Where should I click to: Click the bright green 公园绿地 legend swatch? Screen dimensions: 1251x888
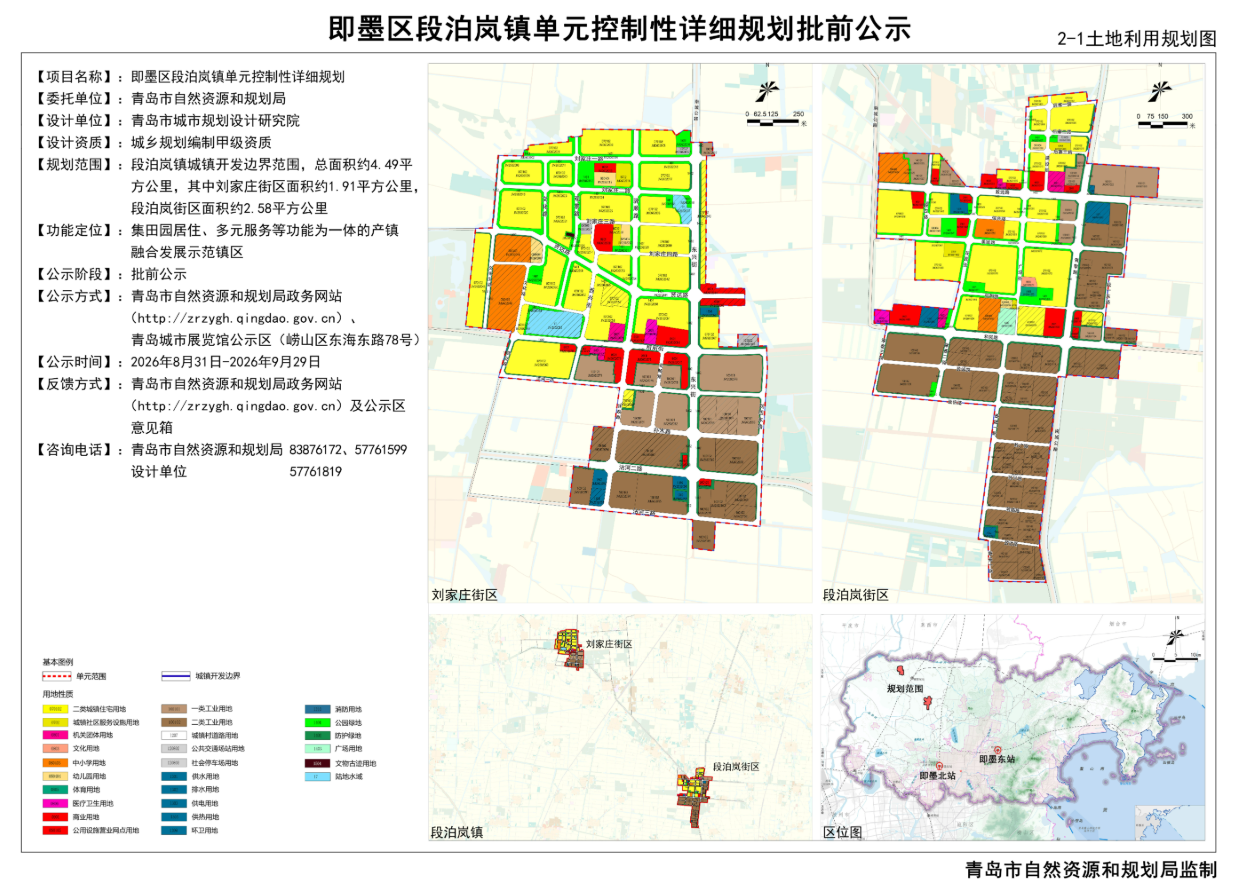316,722
